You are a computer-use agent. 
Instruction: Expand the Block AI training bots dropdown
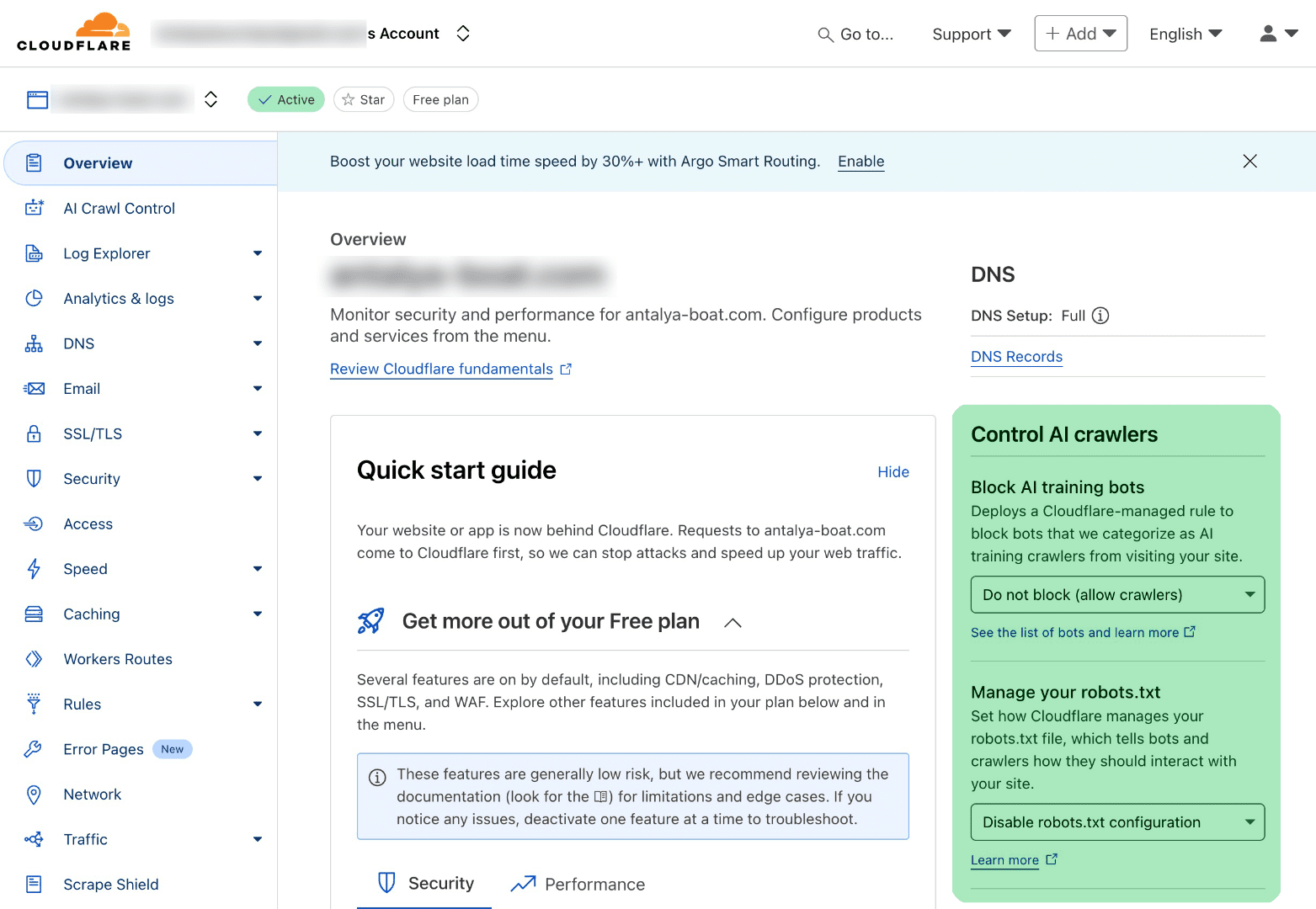point(1117,594)
